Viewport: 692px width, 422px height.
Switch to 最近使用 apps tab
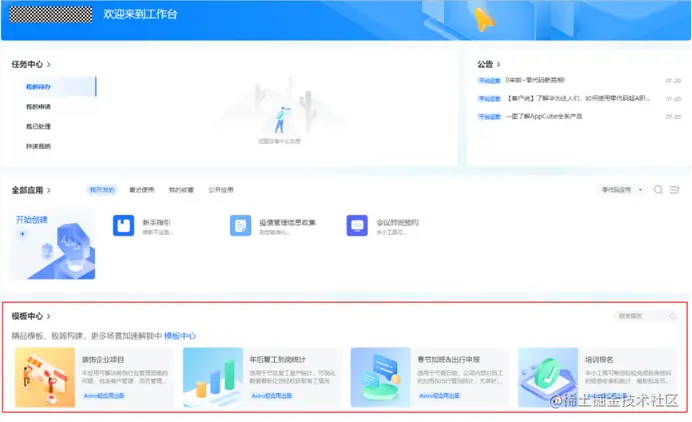point(142,190)
